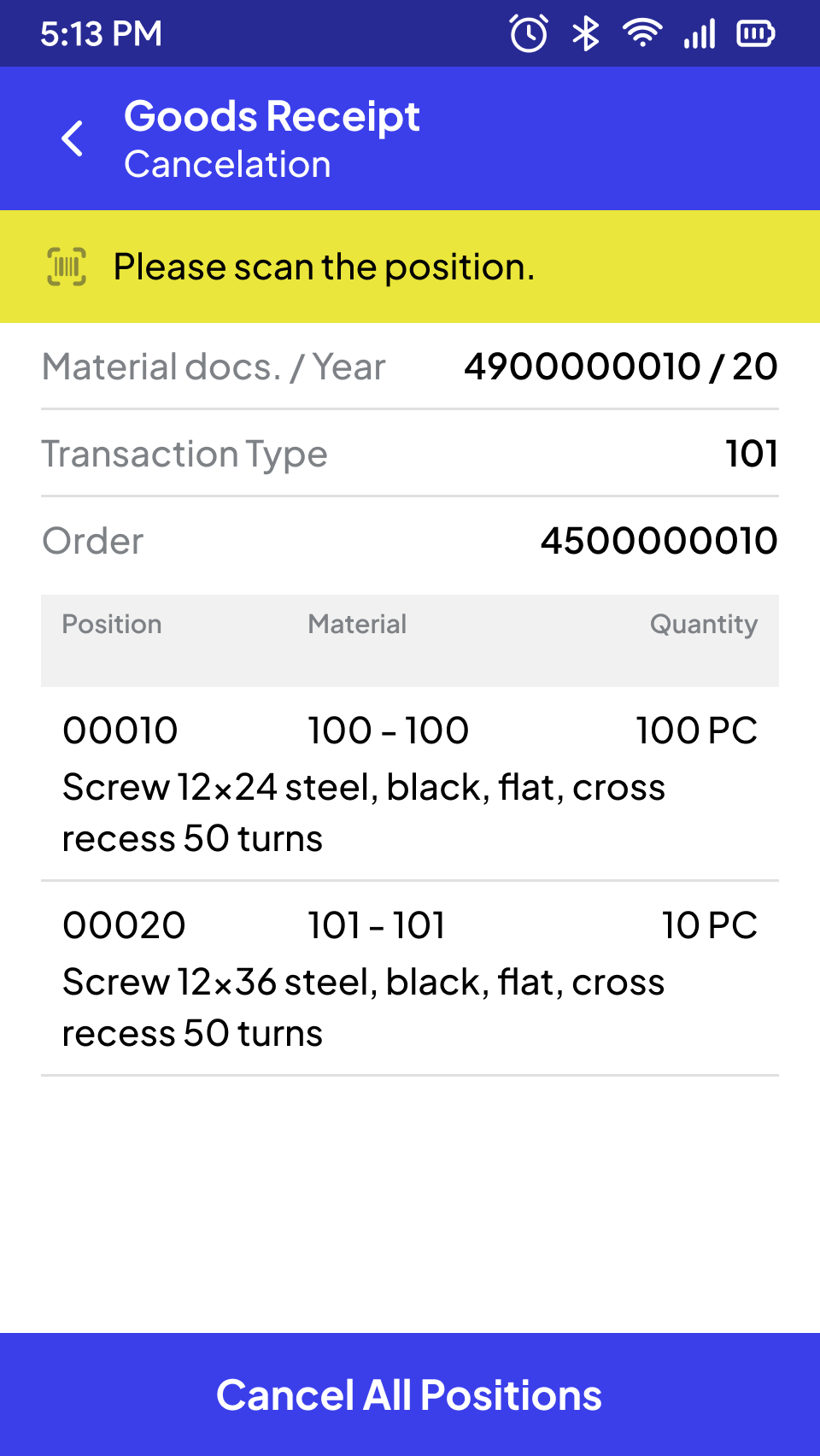Tap the back arrow in header

[x=73, y=138]
